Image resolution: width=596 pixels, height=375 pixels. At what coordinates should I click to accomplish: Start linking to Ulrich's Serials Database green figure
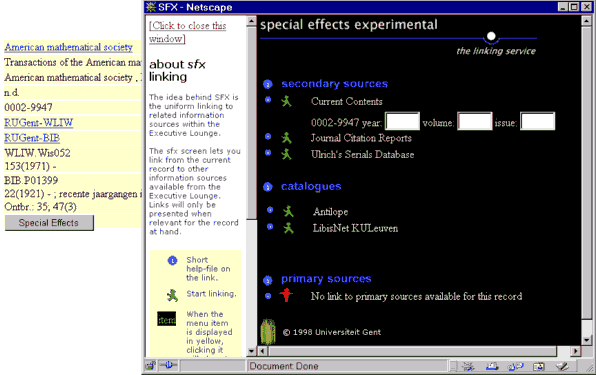(x=286, y=154)
